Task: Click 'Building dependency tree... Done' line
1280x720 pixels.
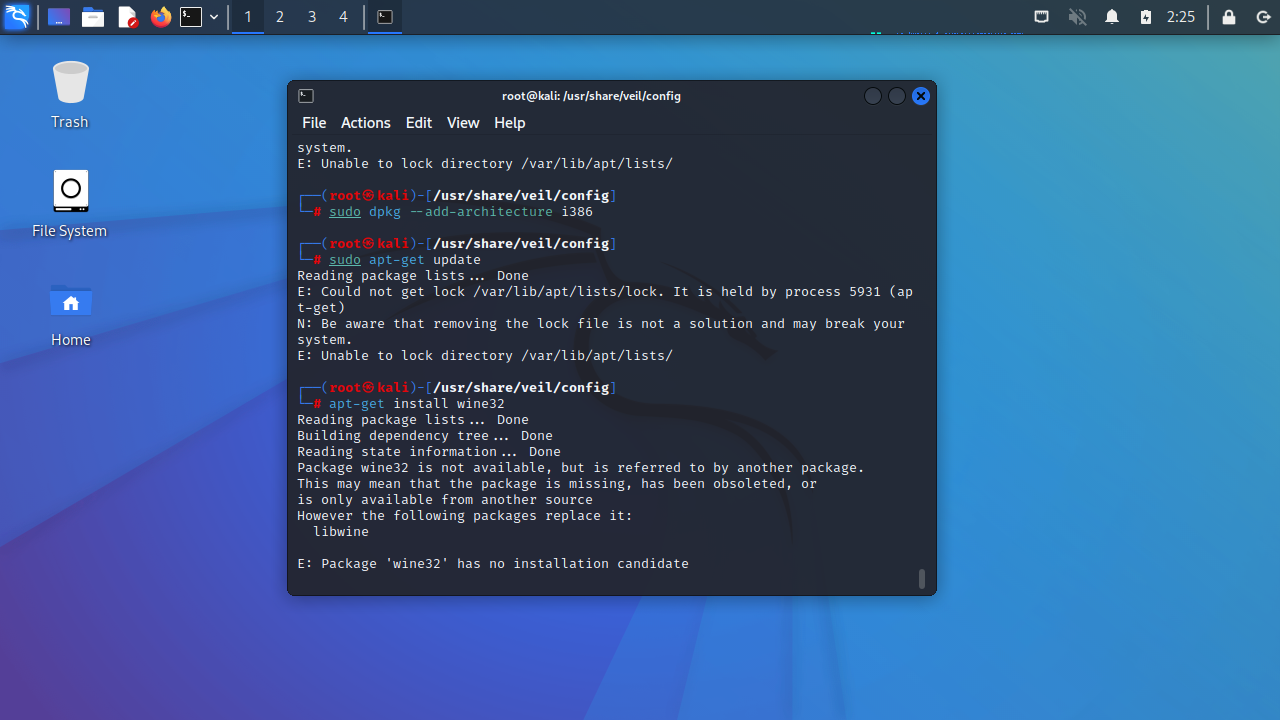Action: click(425, 436)
